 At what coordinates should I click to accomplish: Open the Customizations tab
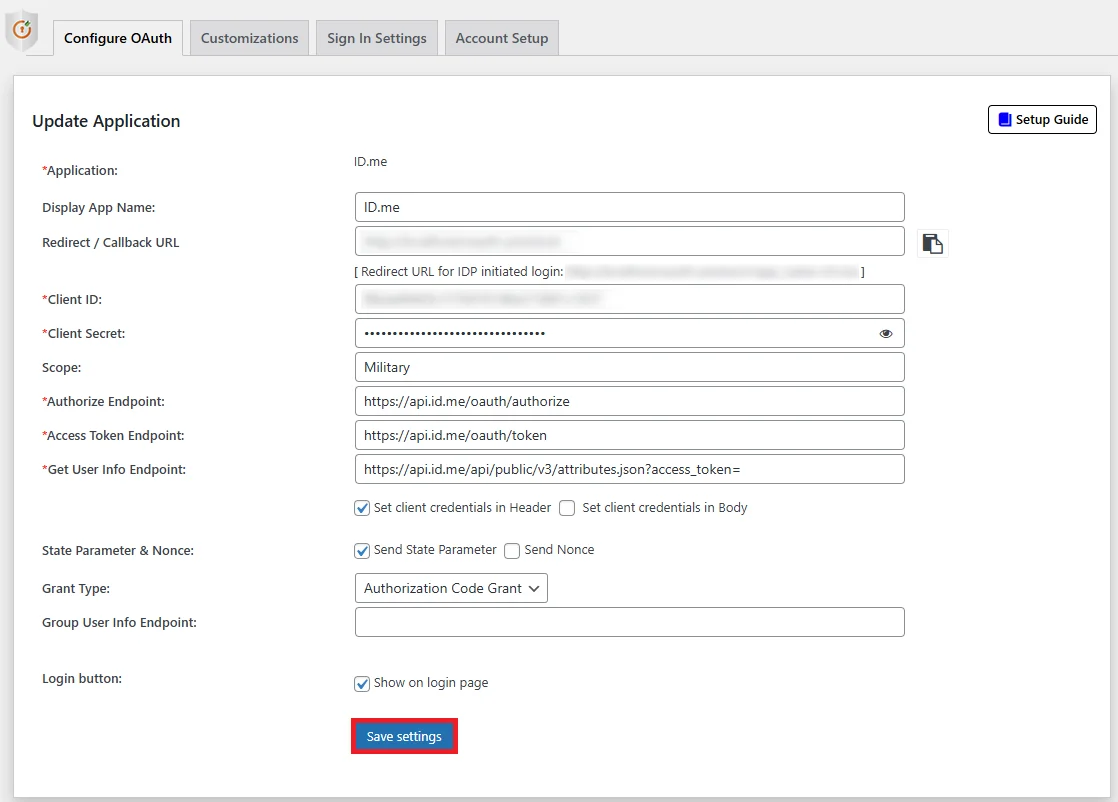click(250, 38)
